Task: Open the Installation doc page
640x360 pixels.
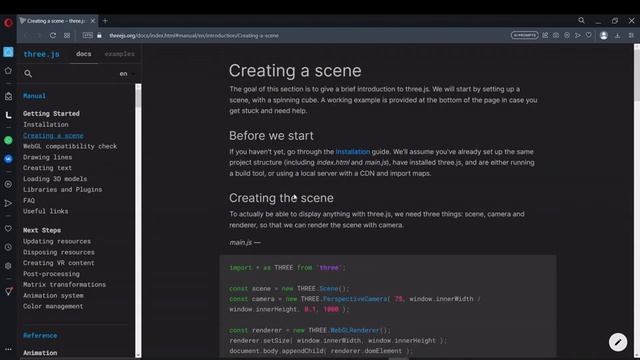Action: coord(46,124)
